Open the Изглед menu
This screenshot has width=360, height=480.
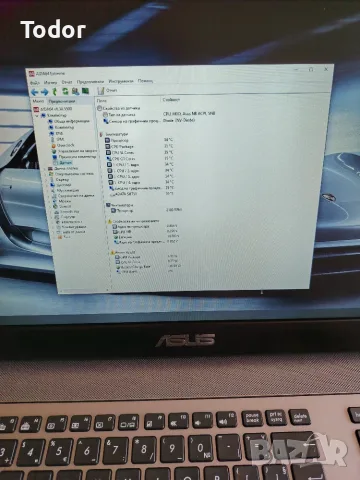(50, 82)
